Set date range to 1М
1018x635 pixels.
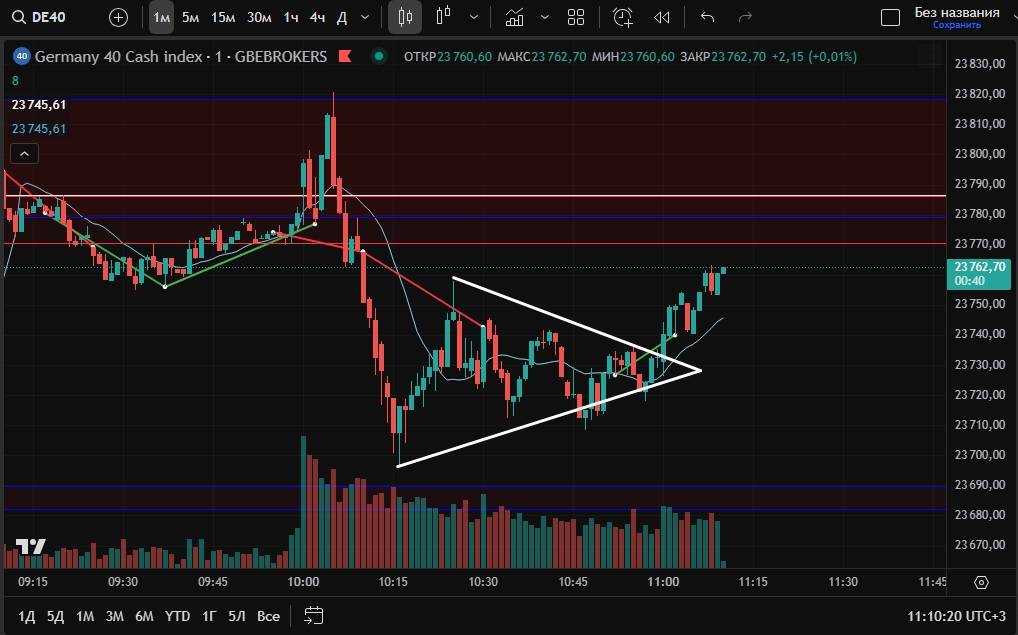pos(85,616)
